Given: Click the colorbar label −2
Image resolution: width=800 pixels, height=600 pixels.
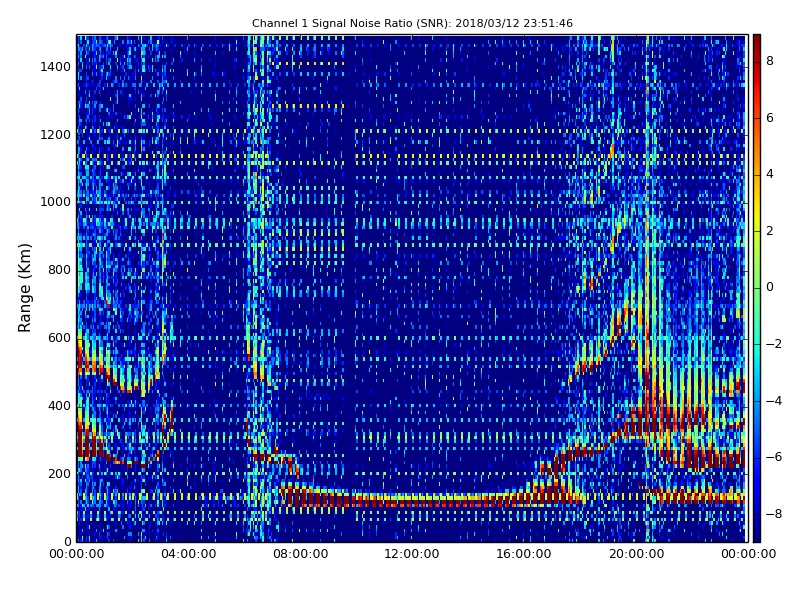Looking at the screenshot, I should click(774, 344).
